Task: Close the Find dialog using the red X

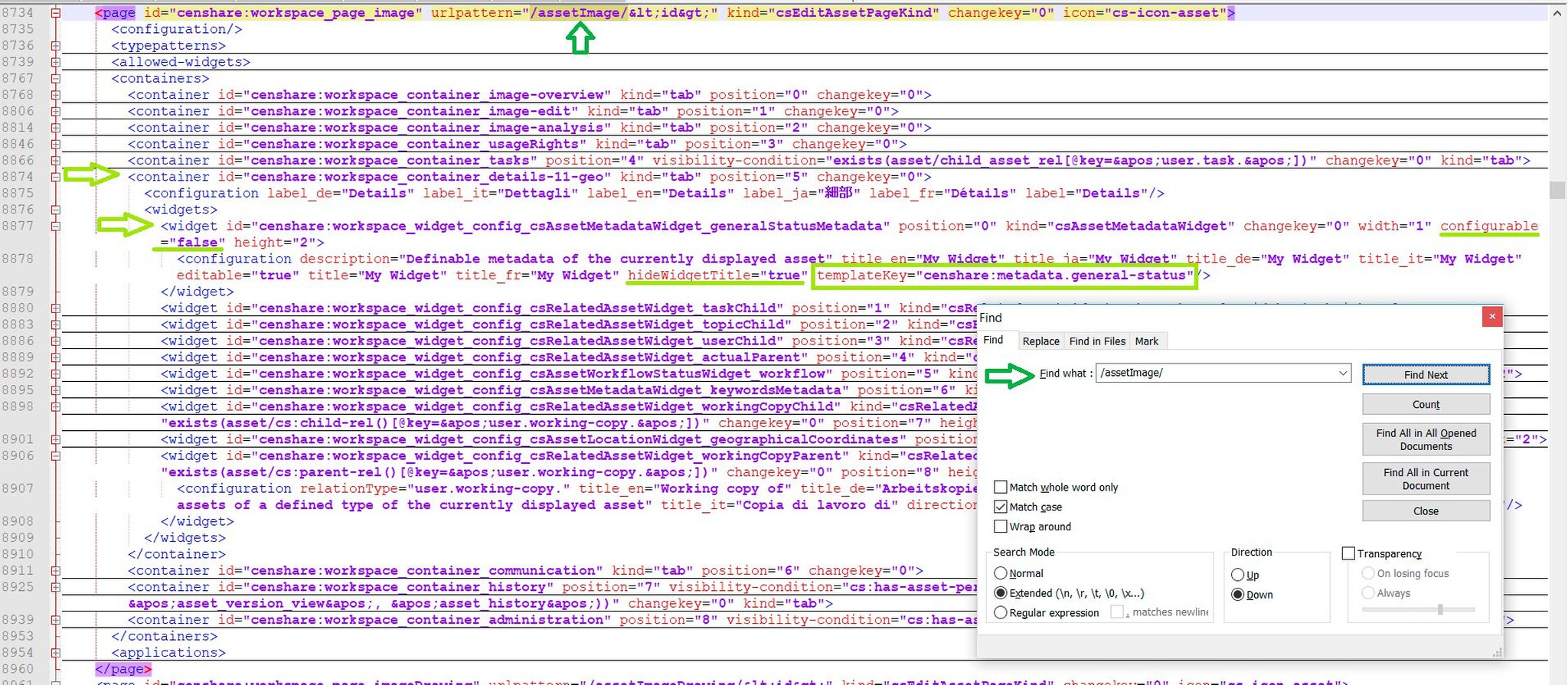Action: tap(1491, 317)
